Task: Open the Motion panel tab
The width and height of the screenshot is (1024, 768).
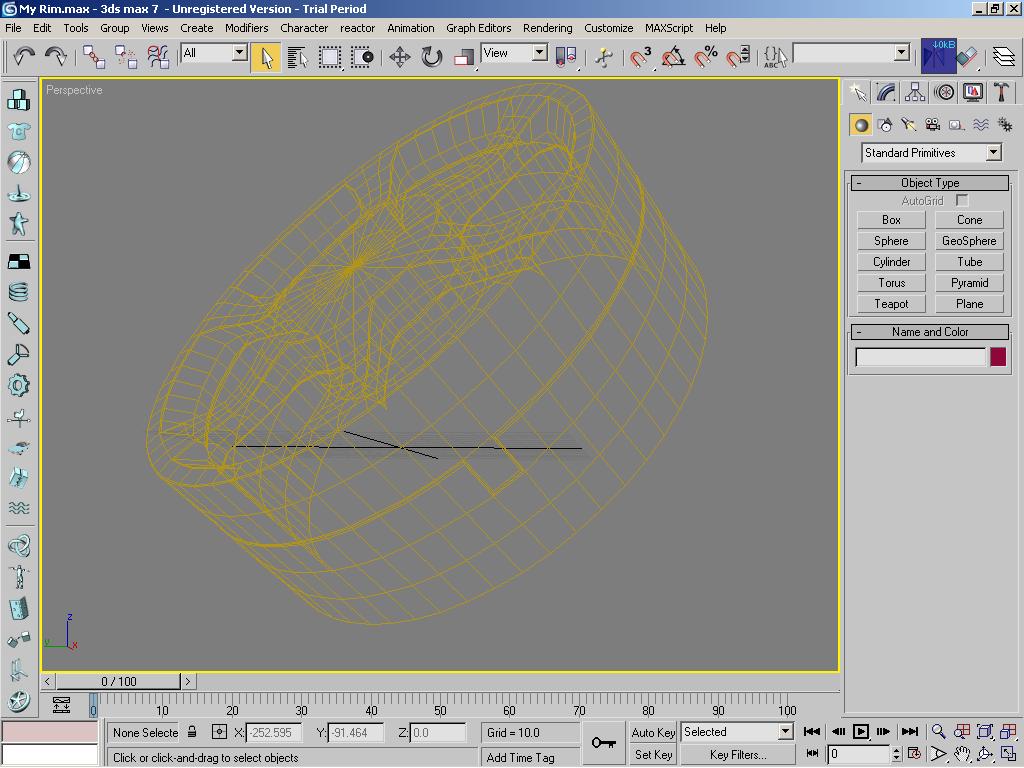Action: [944, 92]
